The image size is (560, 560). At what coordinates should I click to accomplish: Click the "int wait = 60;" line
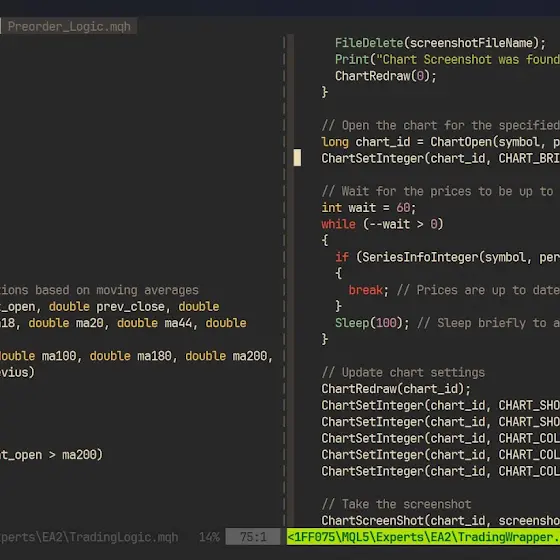(x=369, y=208)
